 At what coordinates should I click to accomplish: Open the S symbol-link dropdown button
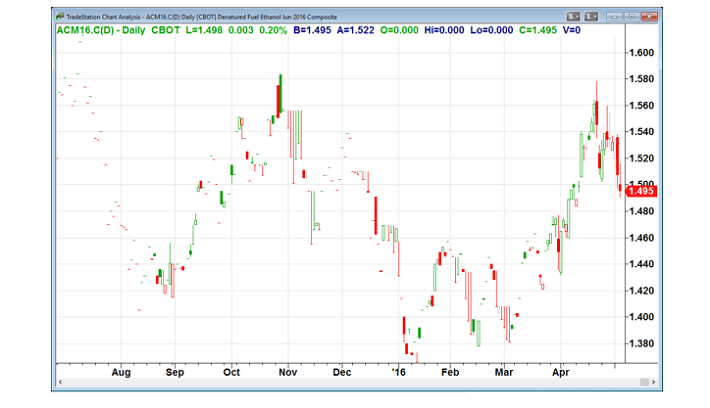tap(573, 17)
